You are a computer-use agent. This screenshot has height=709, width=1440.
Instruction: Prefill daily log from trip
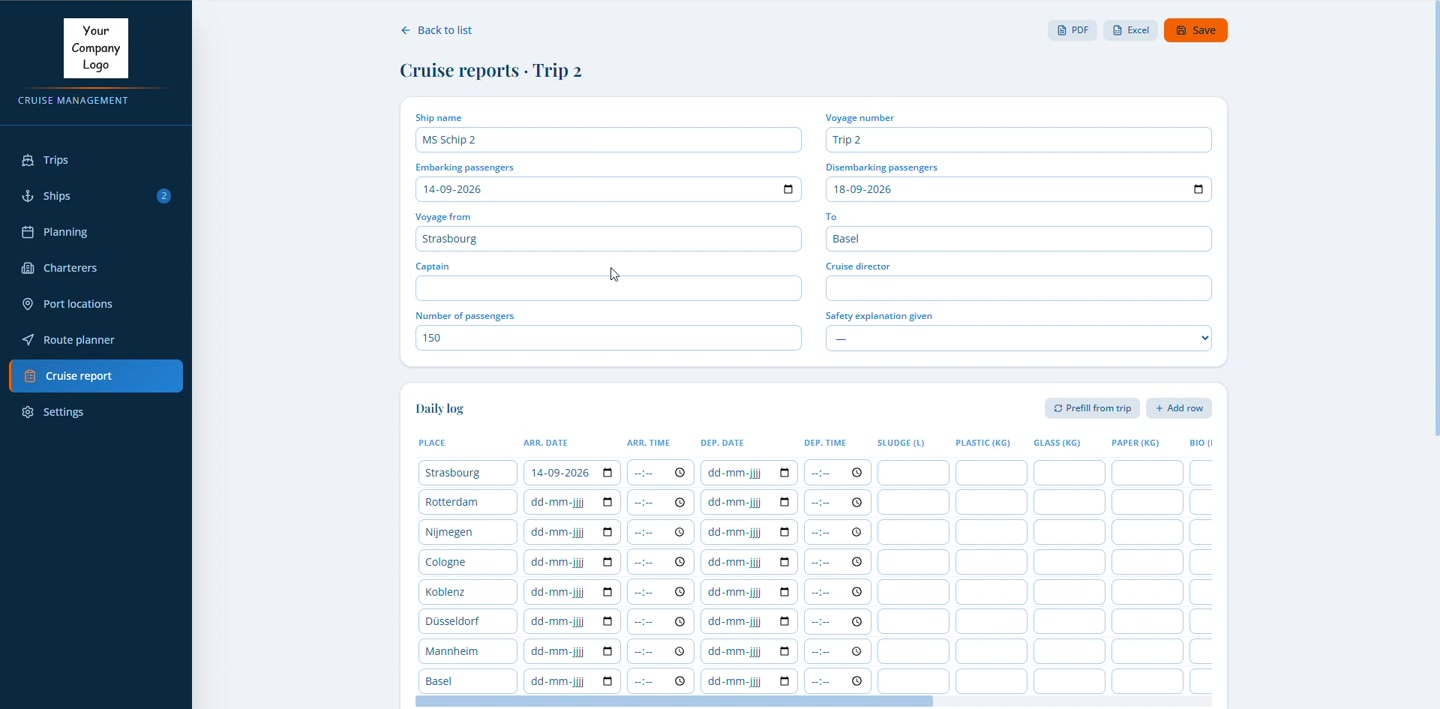pyautogui.click(x=1091, y=408)
